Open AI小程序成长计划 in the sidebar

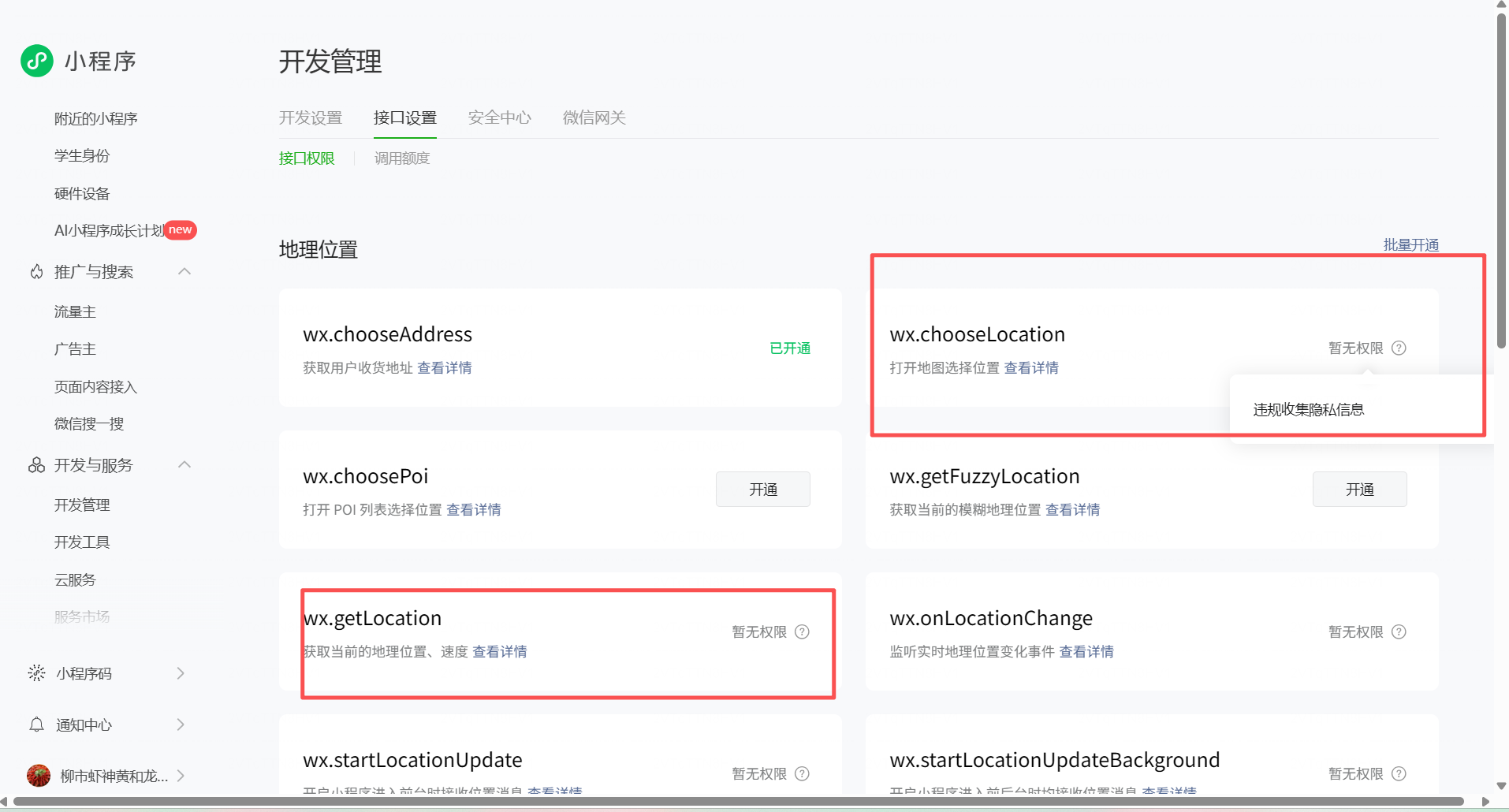click(x=109, y=231)
